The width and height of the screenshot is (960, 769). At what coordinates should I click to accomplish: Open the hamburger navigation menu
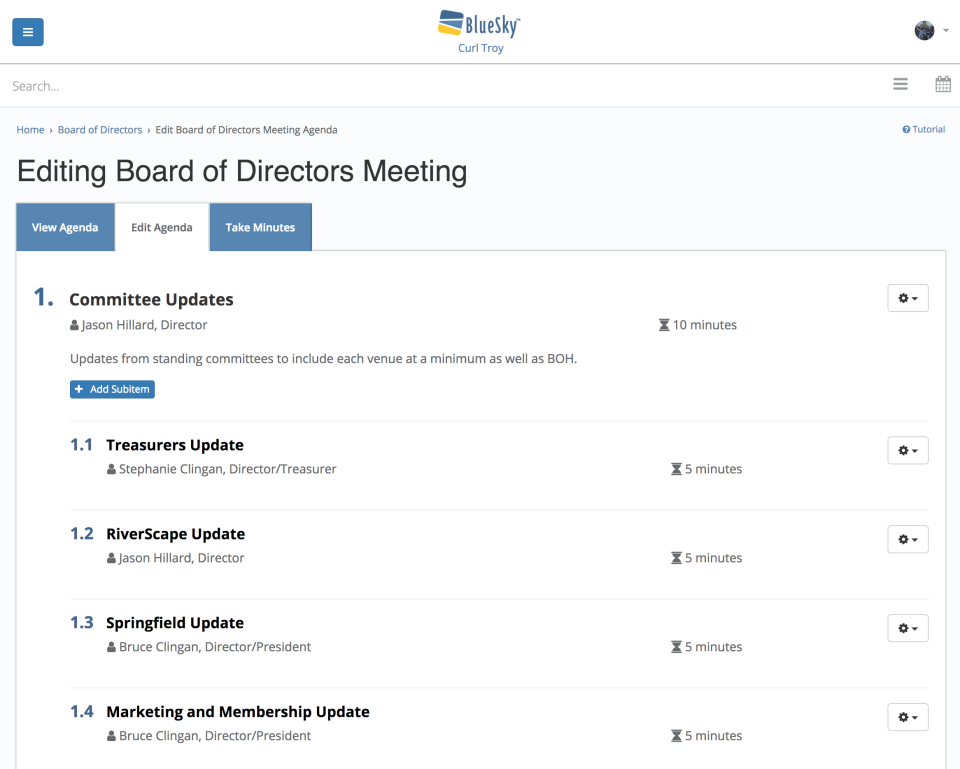[x=27, y=31]
